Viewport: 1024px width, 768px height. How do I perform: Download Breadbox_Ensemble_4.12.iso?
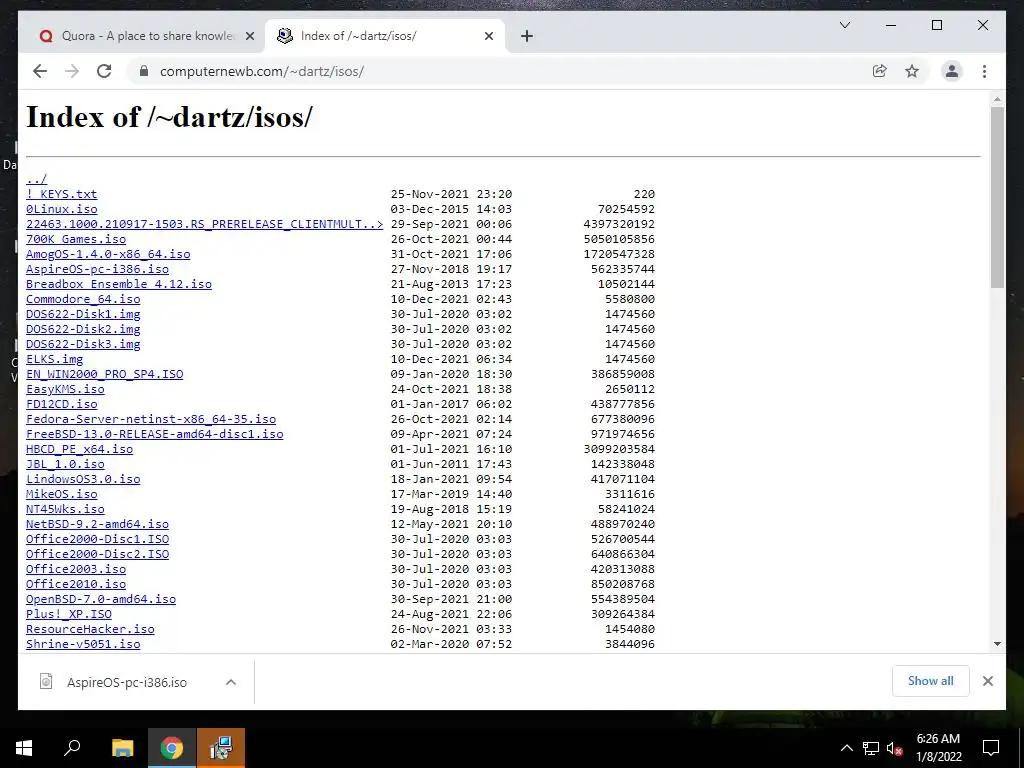coord(119,284)
